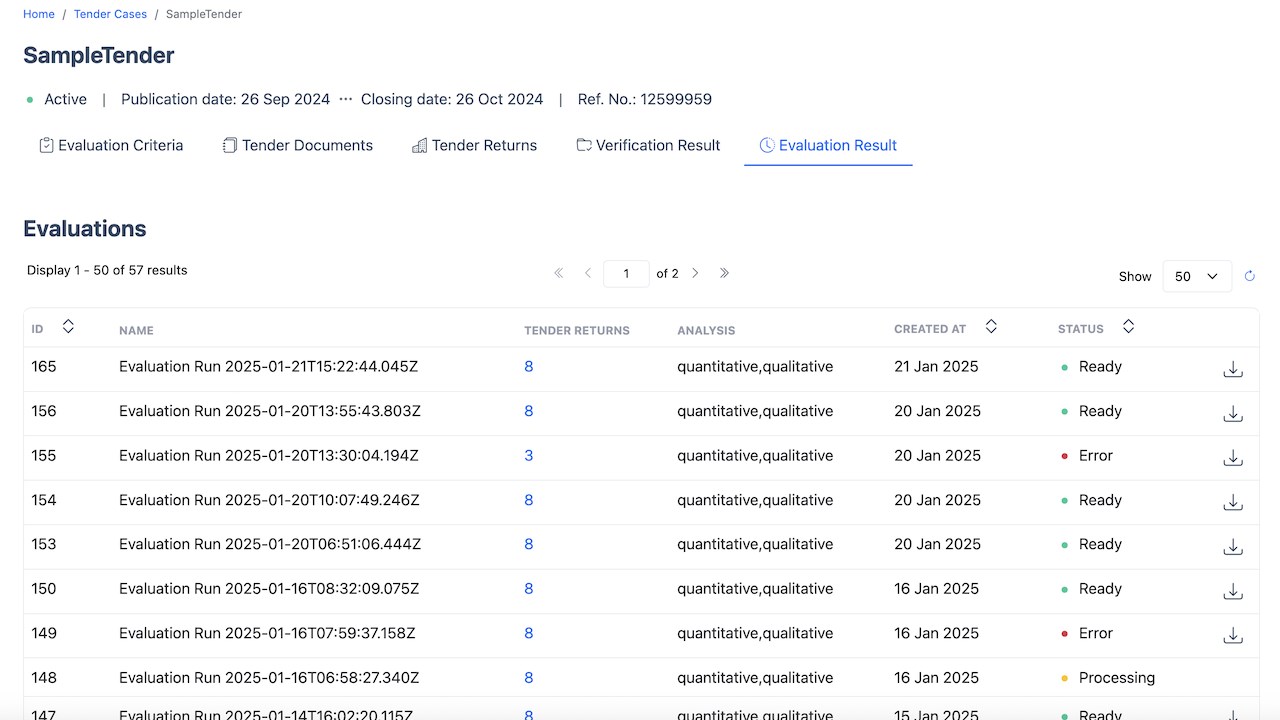This screenshot has width=1280, height=720.
Task: Go to the next results page
Action: [695, 273]
